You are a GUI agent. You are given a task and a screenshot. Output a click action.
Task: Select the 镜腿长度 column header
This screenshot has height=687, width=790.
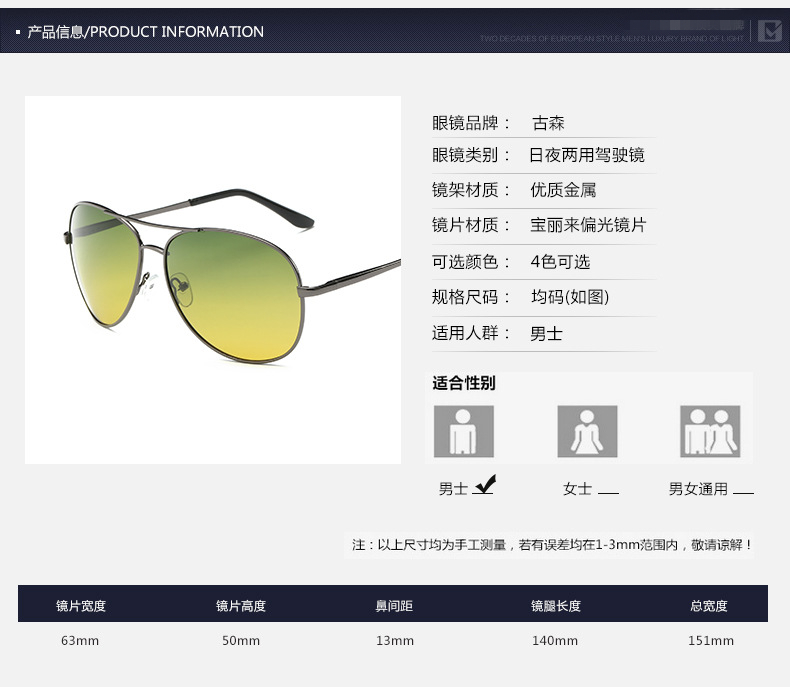pos(556,605)
